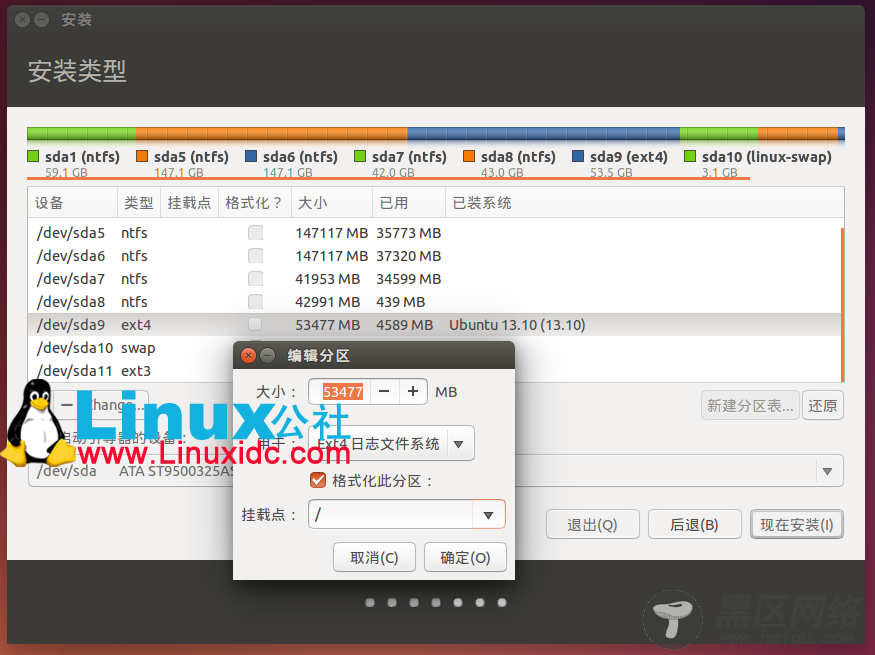This screenshot has height=655, width=875.
Task: Click the 35773 MB used value
Action: pyautogui.click(x=408, y=233)
